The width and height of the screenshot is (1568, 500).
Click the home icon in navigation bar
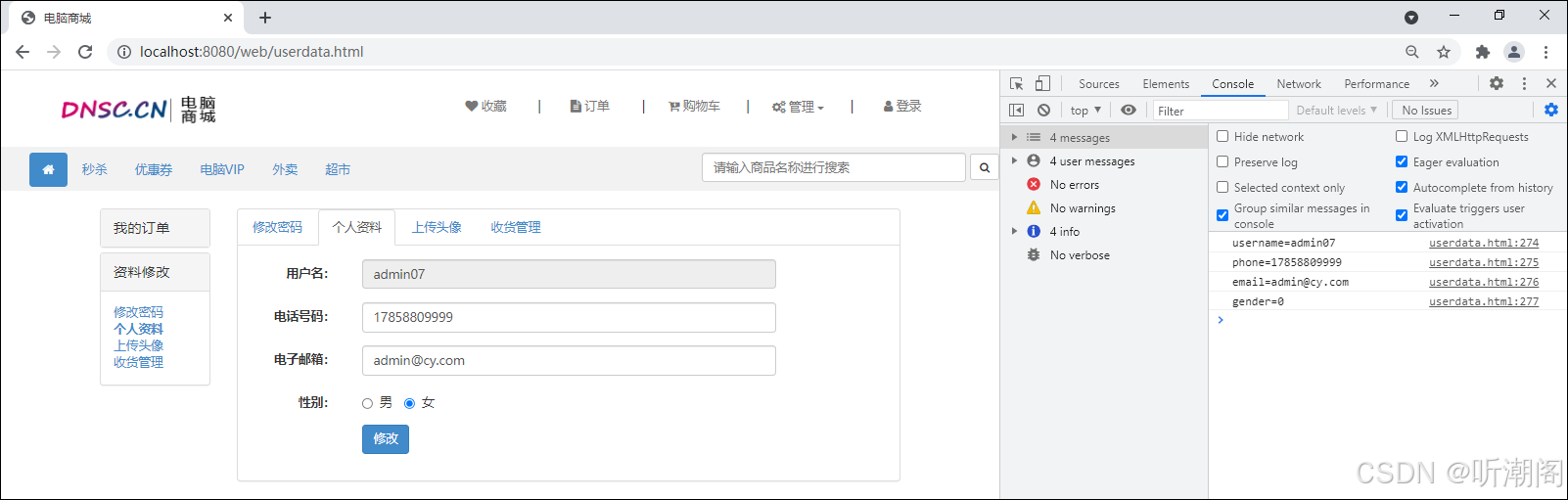48,169
